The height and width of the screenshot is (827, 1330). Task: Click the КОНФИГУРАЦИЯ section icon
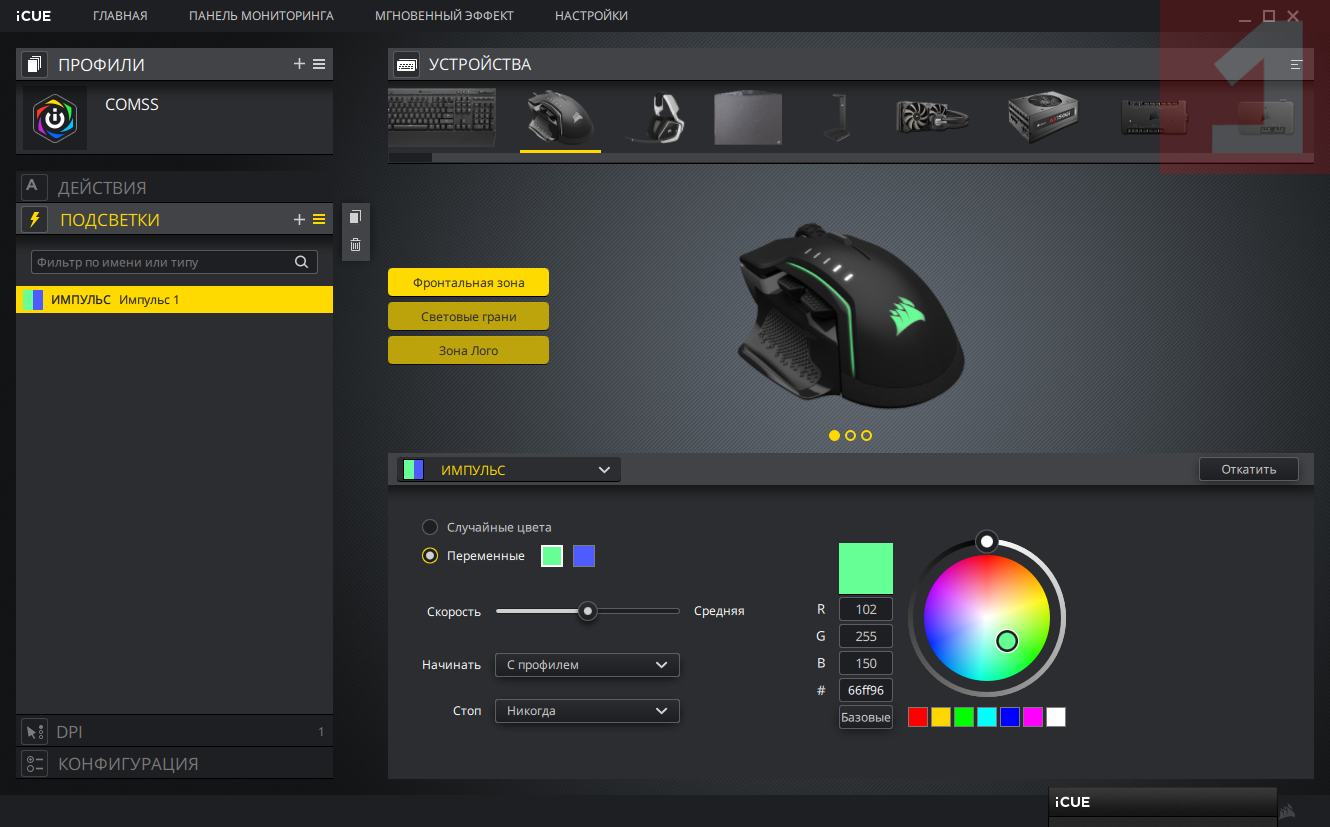34,764
